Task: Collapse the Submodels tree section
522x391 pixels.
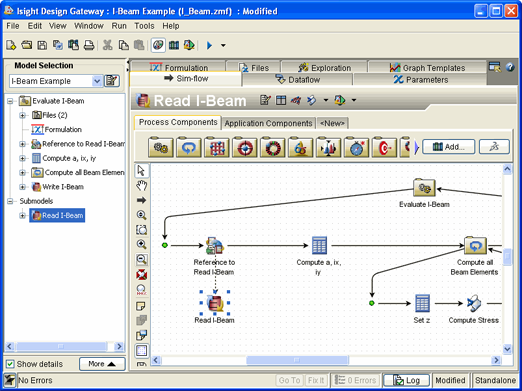Action: pyautogui.click(x=10, y=201)
